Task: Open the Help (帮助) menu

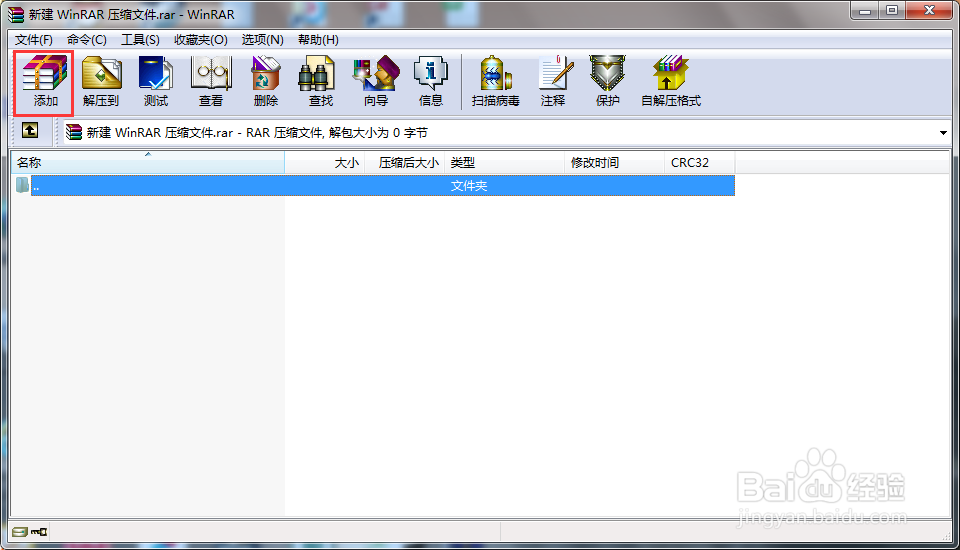Action: point(318,40)
